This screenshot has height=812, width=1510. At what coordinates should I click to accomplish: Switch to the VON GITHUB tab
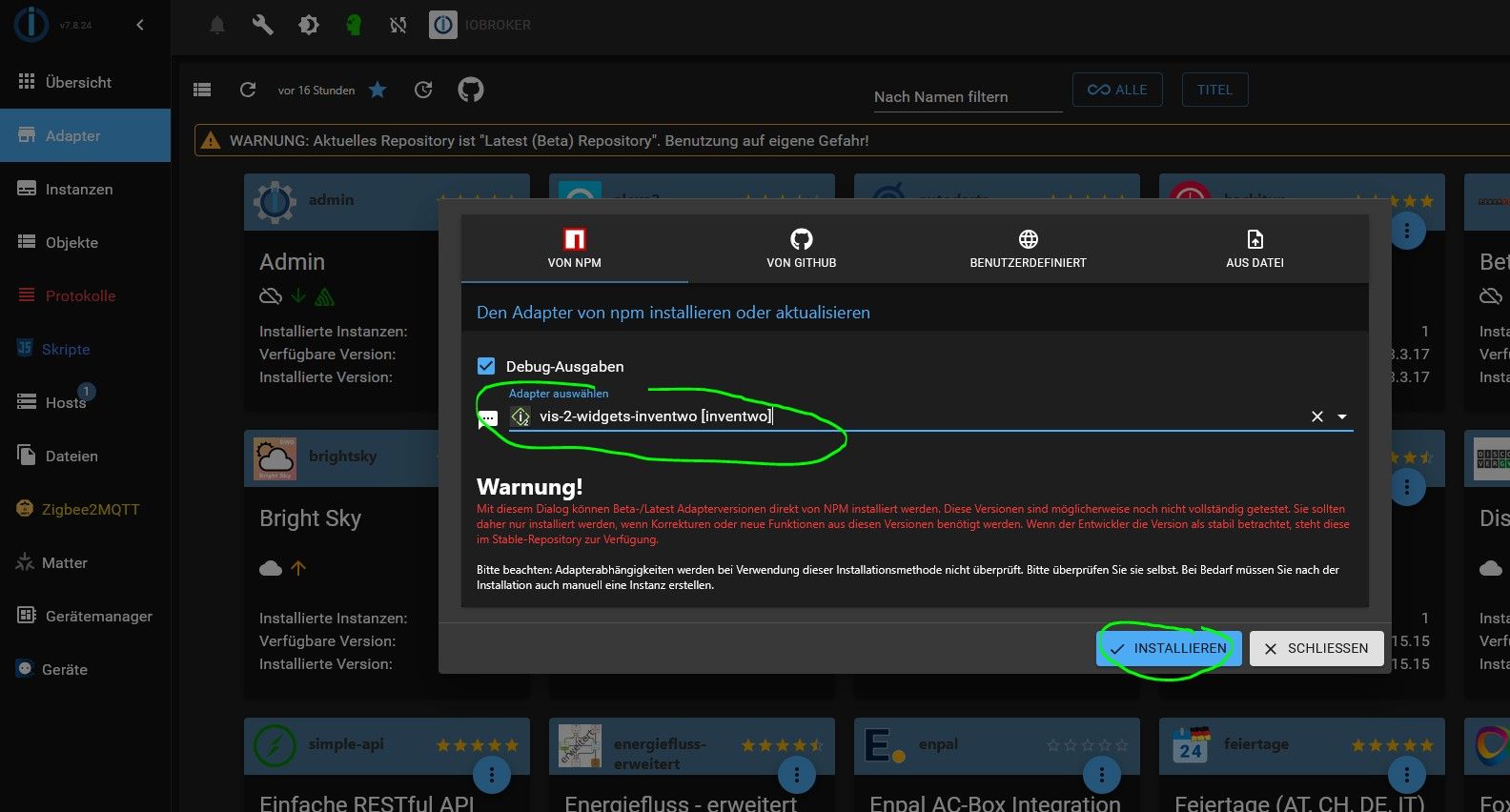coord(802,249)
